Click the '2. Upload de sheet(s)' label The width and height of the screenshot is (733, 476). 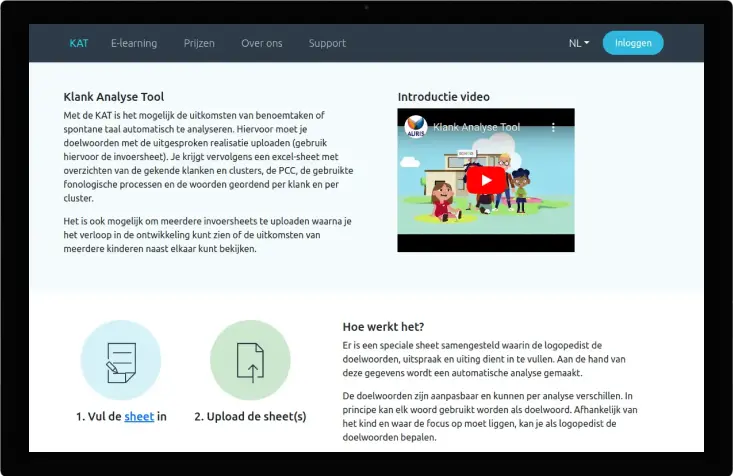click(250, 416)
